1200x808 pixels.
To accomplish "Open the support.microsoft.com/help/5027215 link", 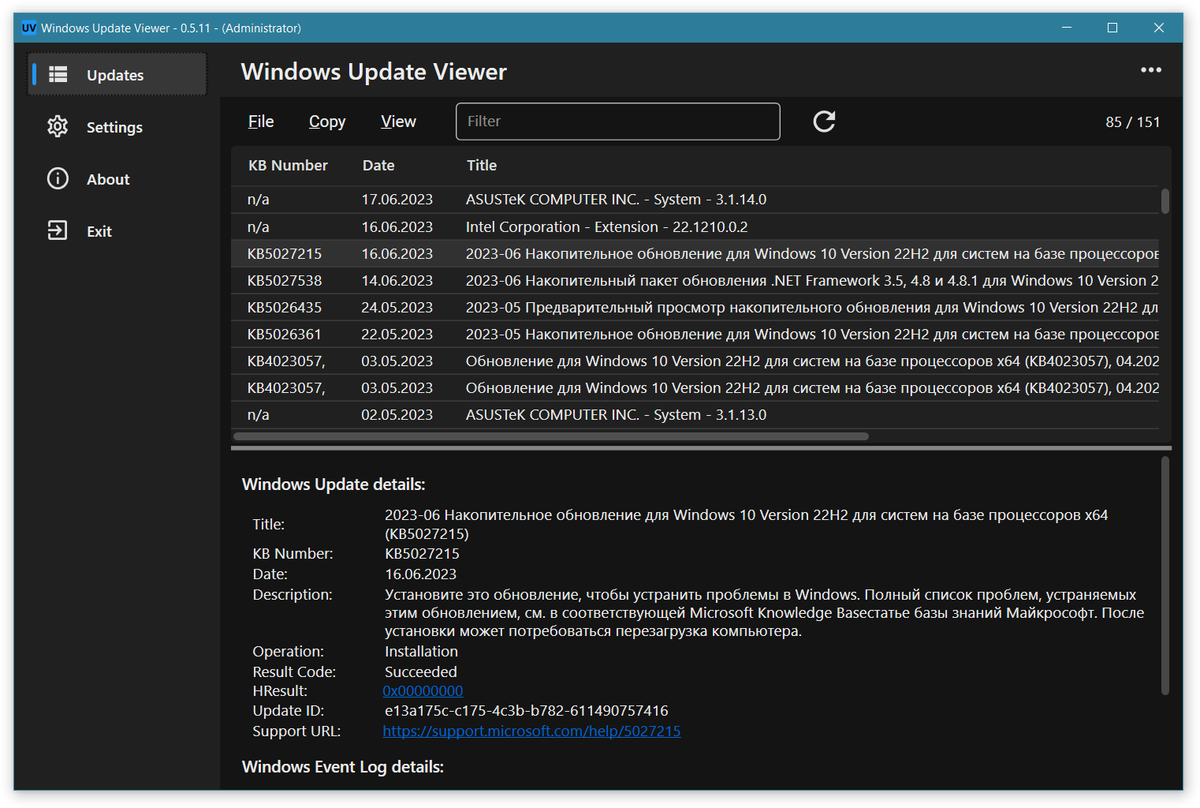I will click(x=532, y=731).
